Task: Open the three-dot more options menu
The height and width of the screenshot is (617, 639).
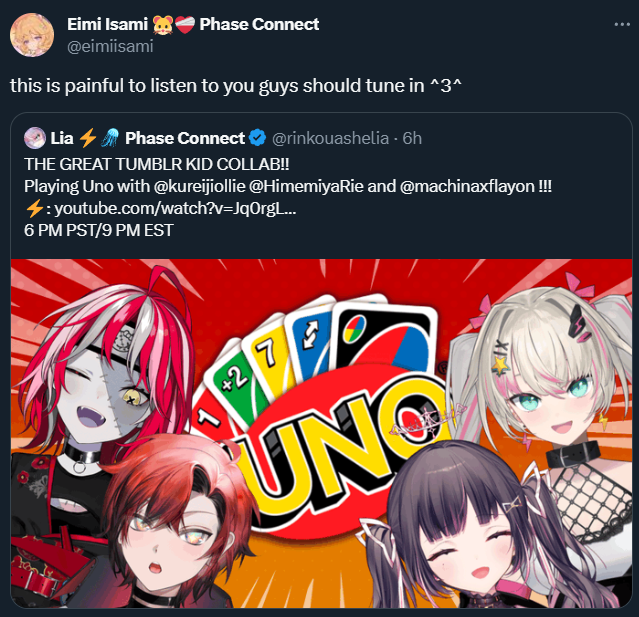Action: pyautogui.click(x=622, y=25)
